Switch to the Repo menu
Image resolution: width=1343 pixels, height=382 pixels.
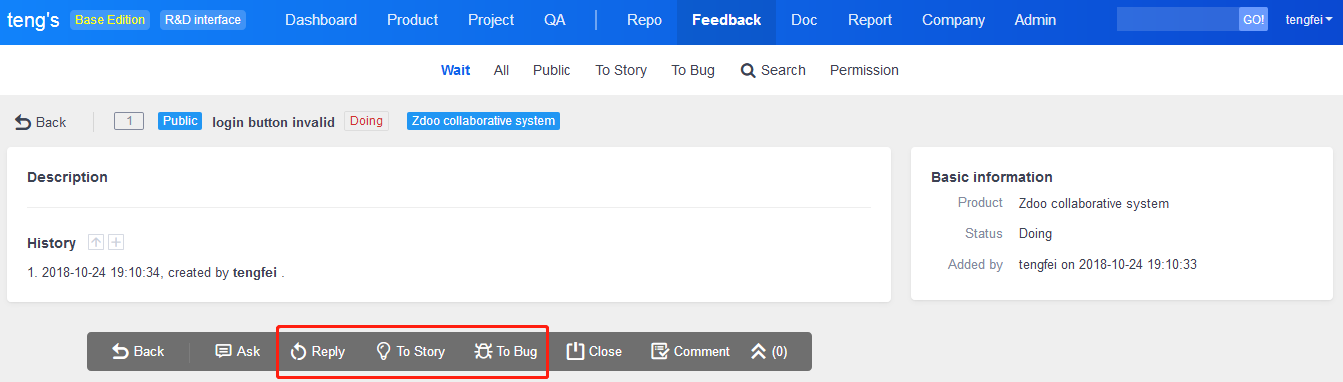point(644,20)
